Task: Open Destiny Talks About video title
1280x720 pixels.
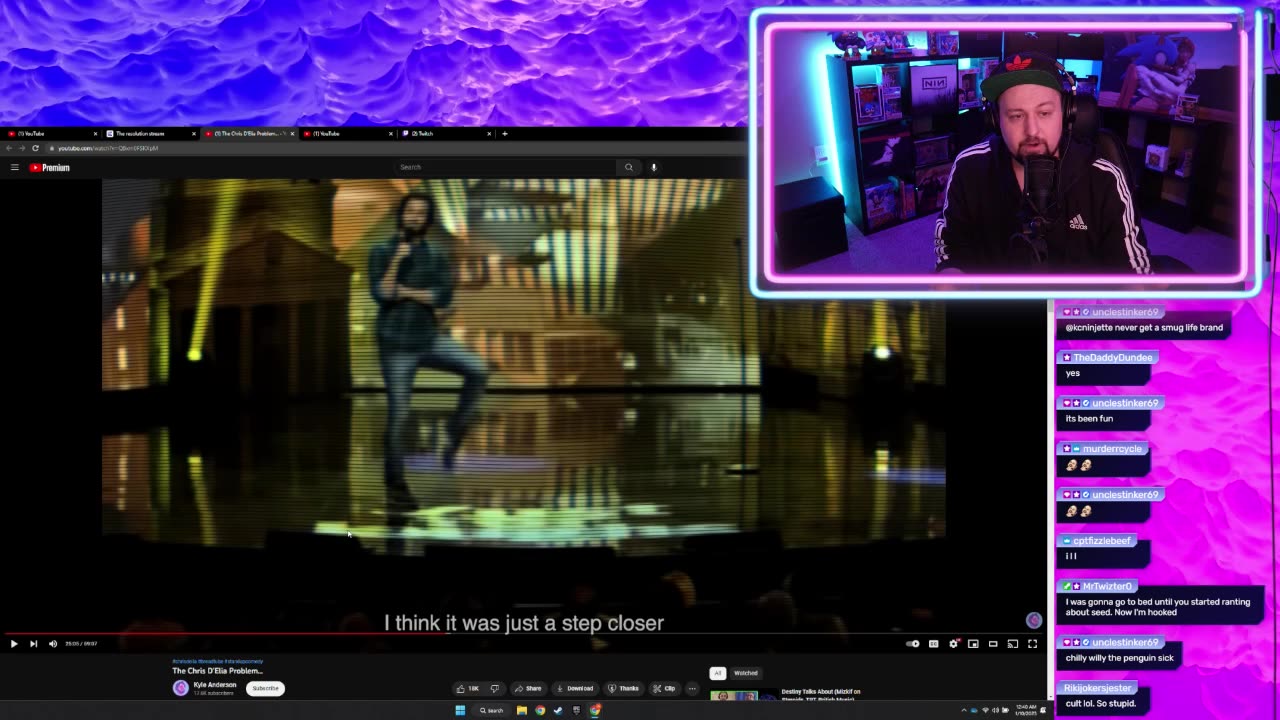Action: coord(821,694)
